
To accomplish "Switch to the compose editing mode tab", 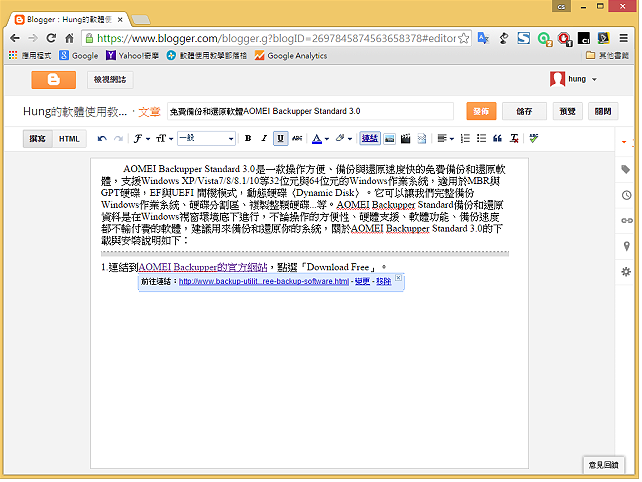I will point(38,139).
